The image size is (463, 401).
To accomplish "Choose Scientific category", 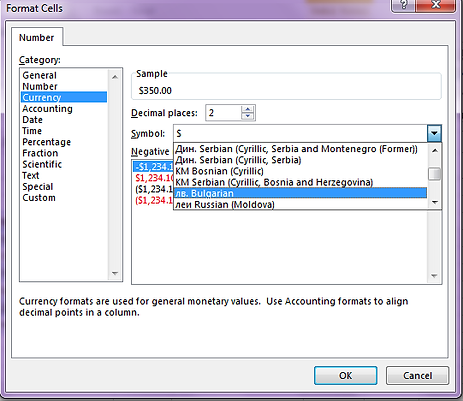I will coord(64,164).
